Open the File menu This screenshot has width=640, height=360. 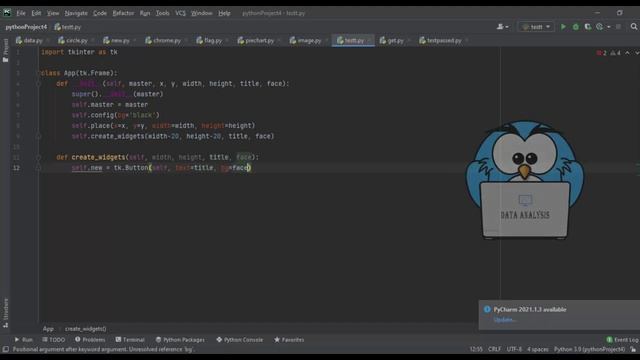(x=21, y=13)
